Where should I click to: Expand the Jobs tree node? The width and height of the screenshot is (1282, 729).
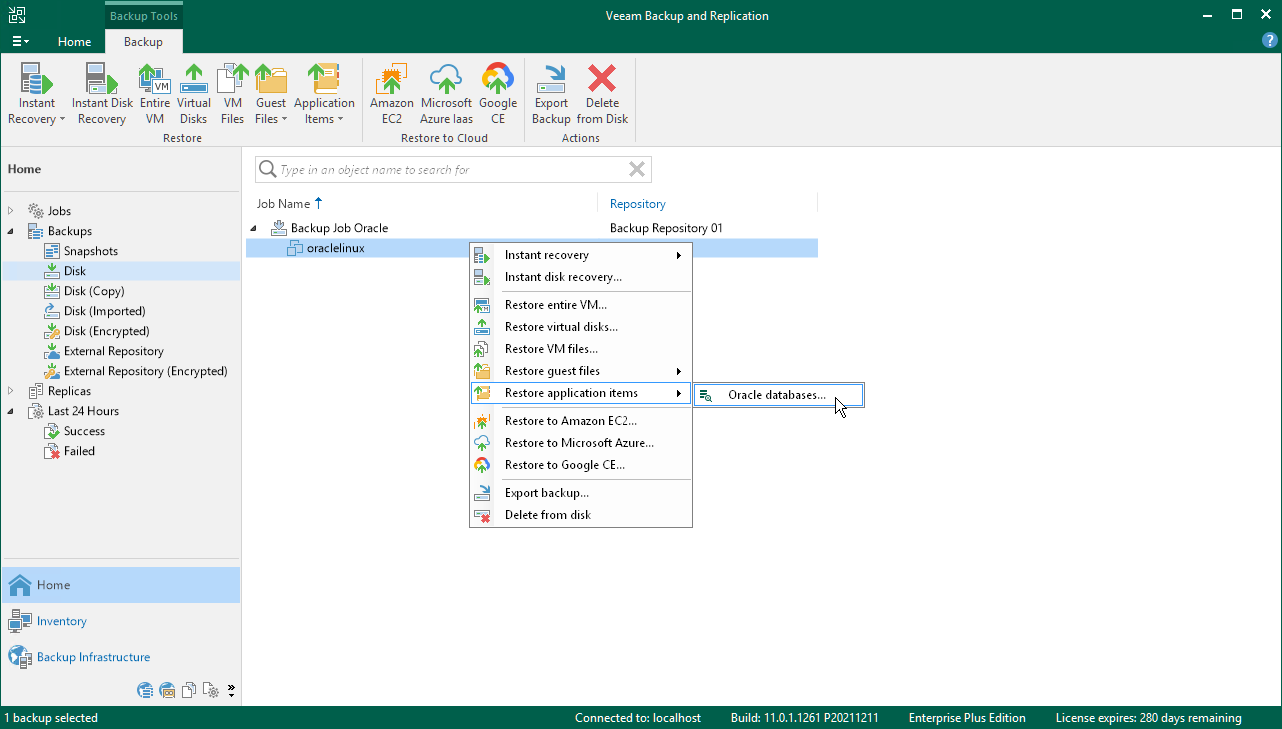pyautogui.click(x=11, y=211)
